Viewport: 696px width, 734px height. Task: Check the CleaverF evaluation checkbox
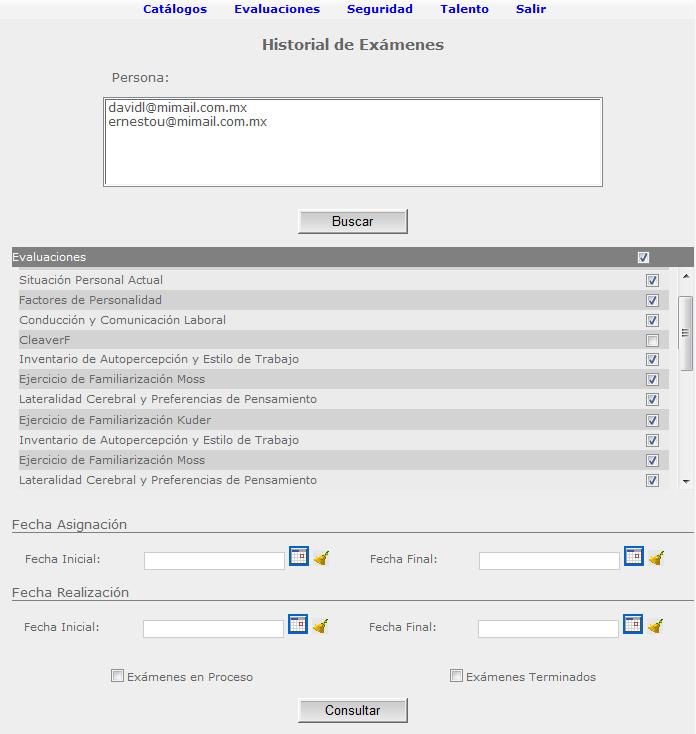(652, 340)
